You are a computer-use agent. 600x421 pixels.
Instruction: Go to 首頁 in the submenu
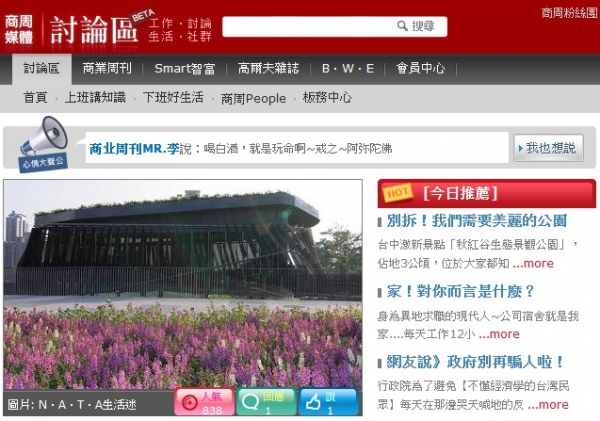point(35,98)
